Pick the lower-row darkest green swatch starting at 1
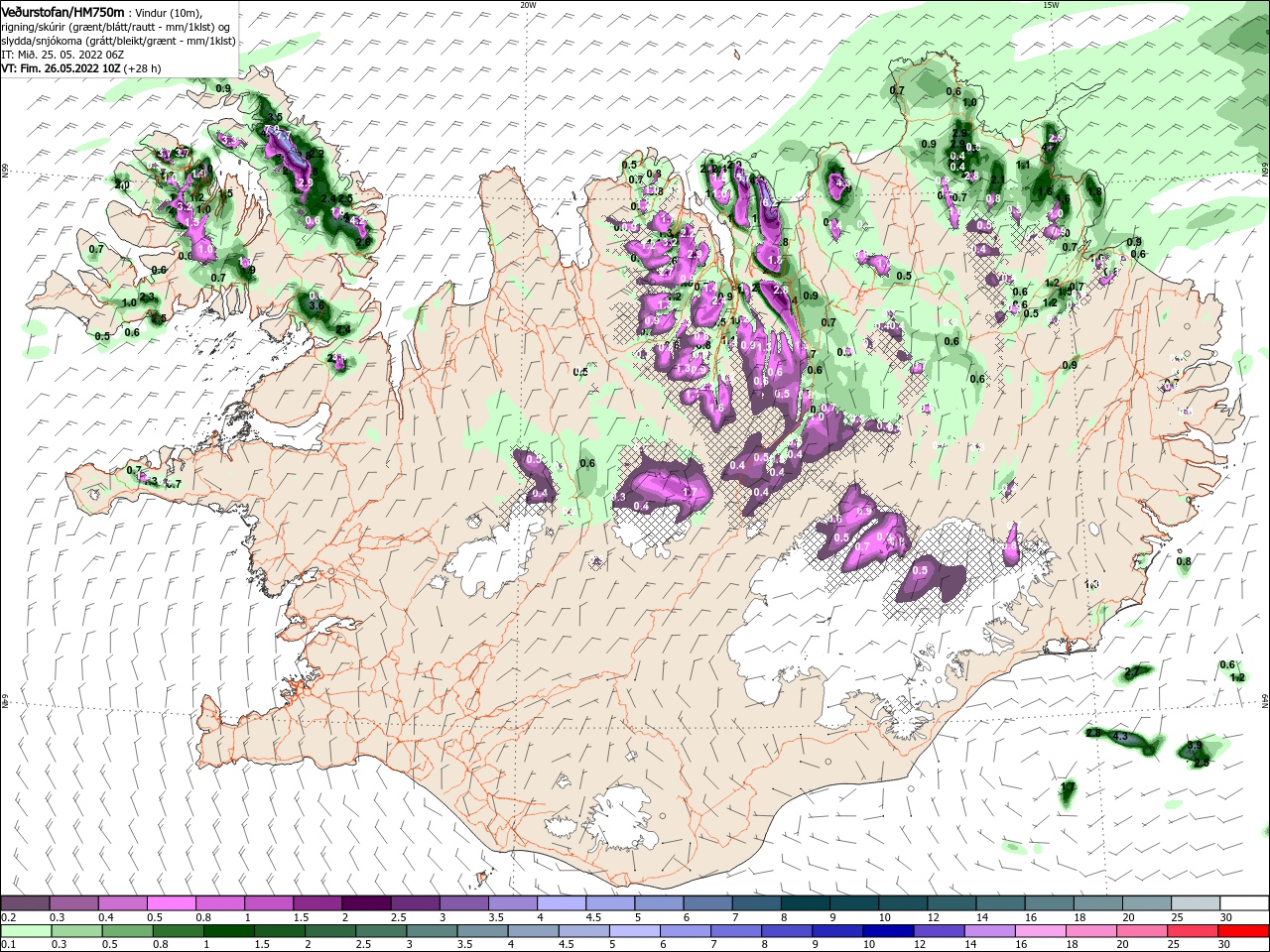The image size is (1270, 952). click(227, 931)
